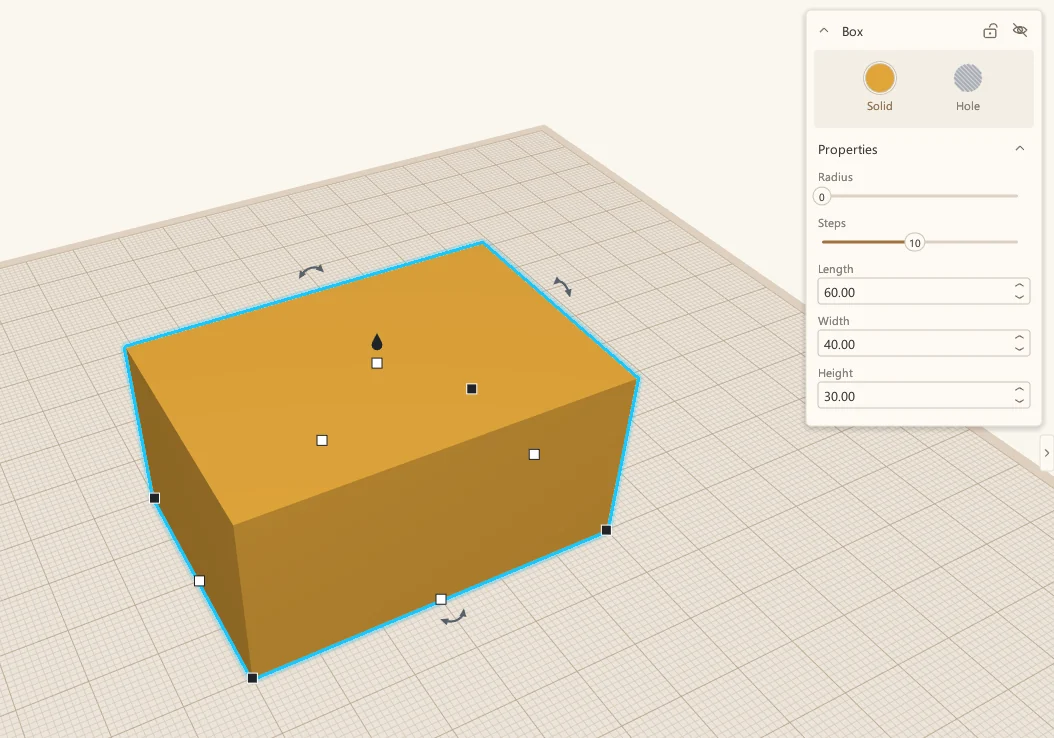This screenshot has width=1054, height=738.
Task: Select the white midpoint handle on the left bottom edge
Action: tap(200, 581)
